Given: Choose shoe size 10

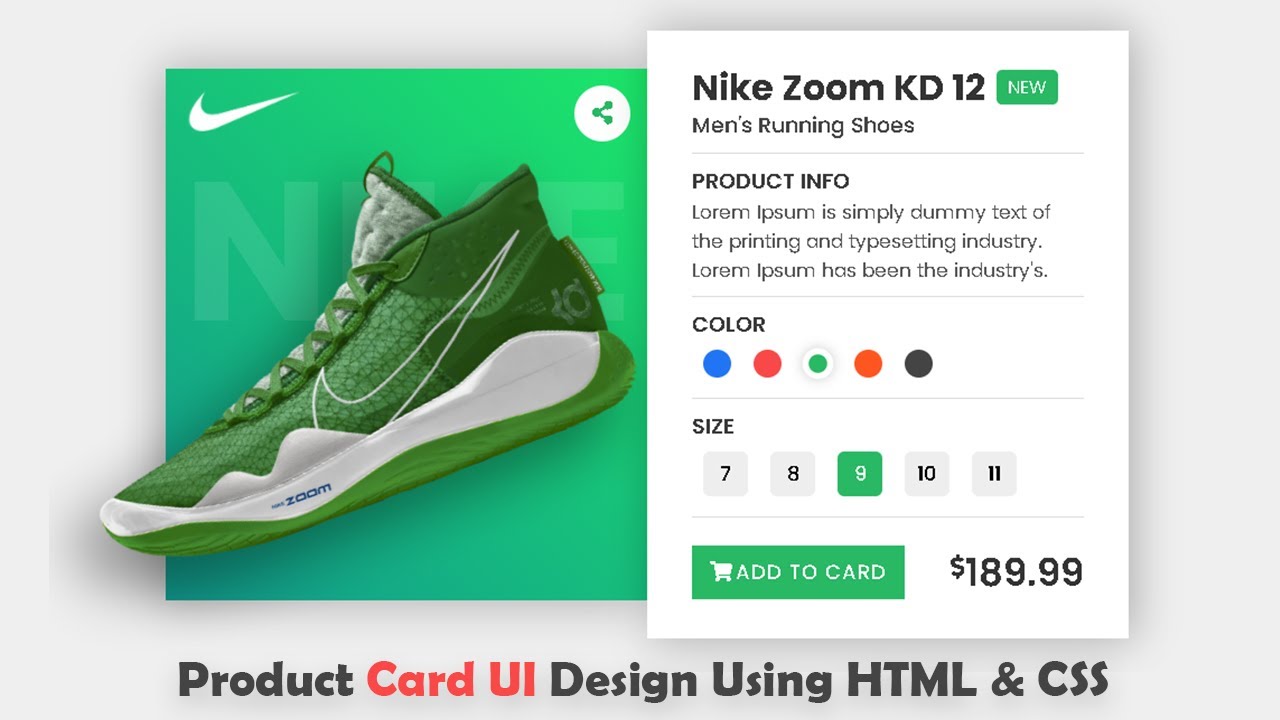Looking at the screenshot, I should pos(927,474).
